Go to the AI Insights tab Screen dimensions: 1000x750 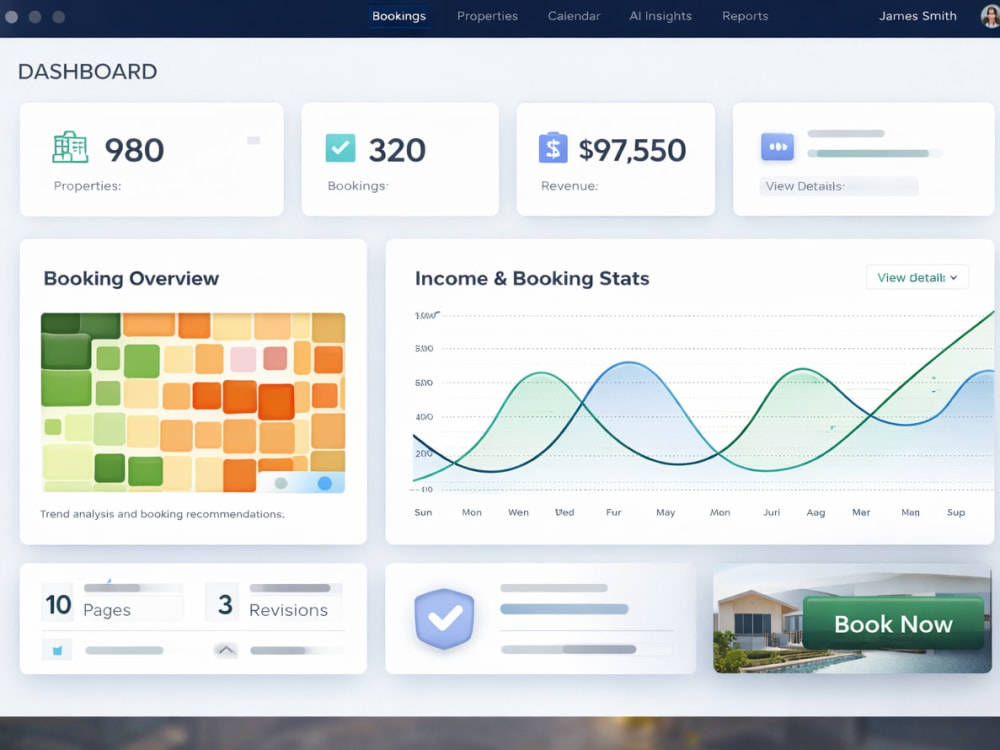pyautogui.click(x=660, y=16)
